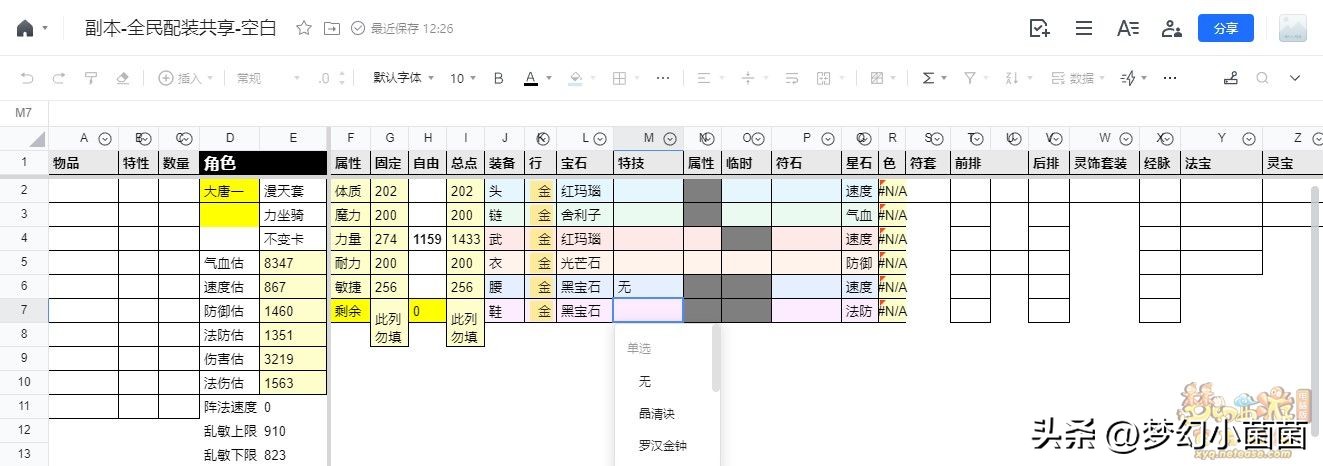Open collaborator invite icon
The height and width of the screenshot is (466, 1323).
point(1171,28)
